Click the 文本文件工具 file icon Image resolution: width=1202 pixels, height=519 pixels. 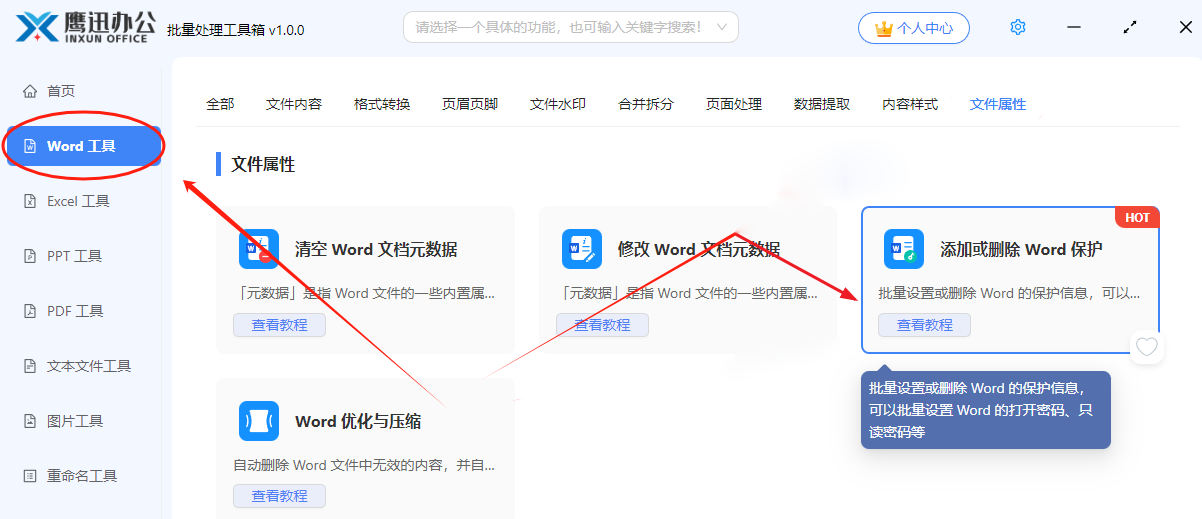coord(30,366)
